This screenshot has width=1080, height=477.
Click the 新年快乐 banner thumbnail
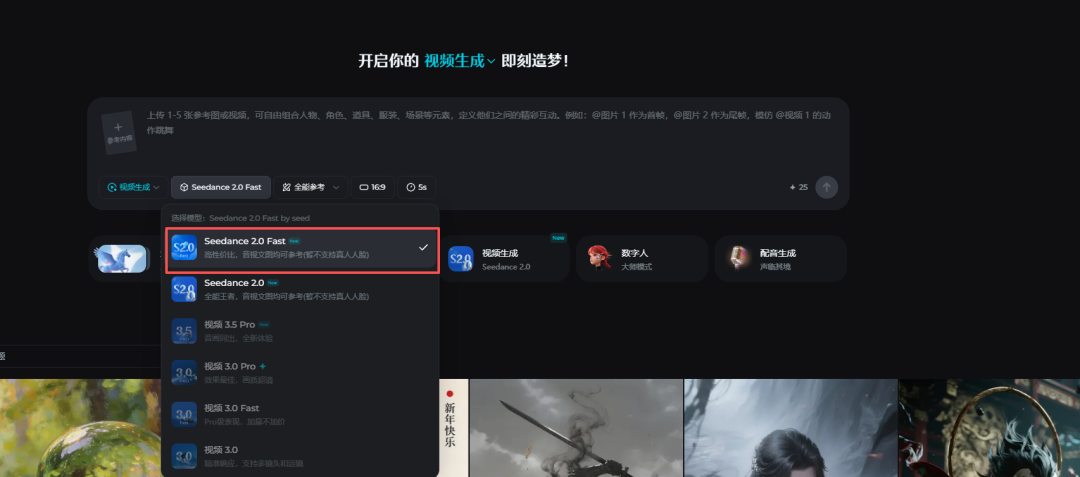click(453, 428)
